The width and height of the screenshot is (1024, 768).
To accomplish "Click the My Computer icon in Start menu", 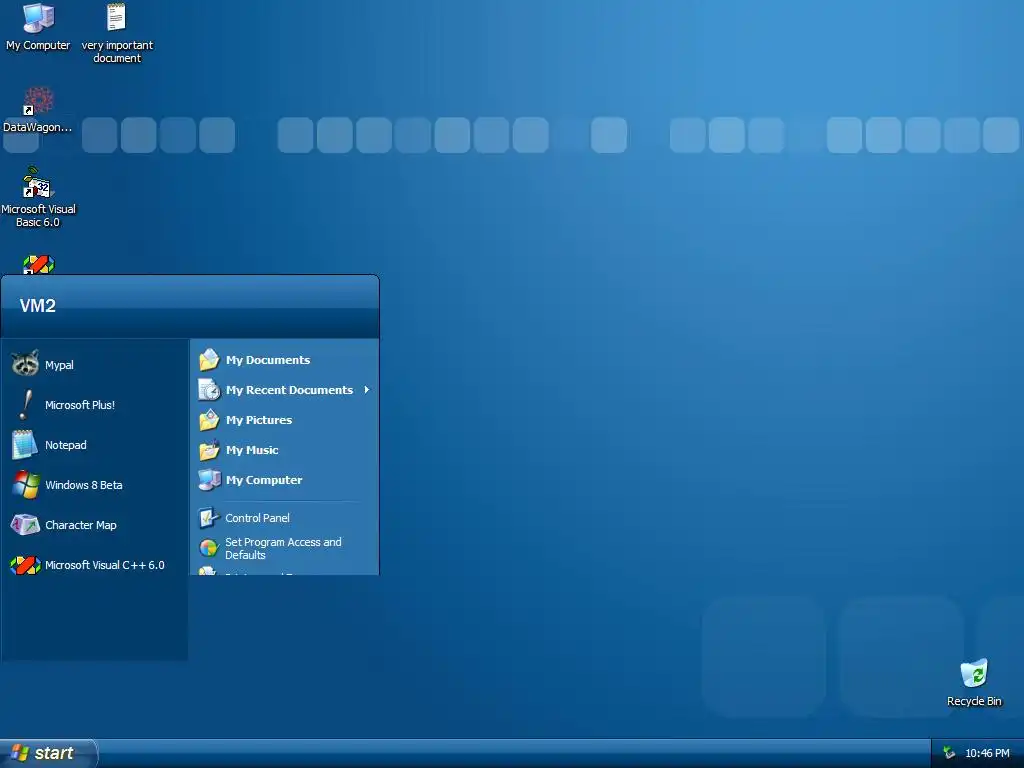I will [209, 480].
